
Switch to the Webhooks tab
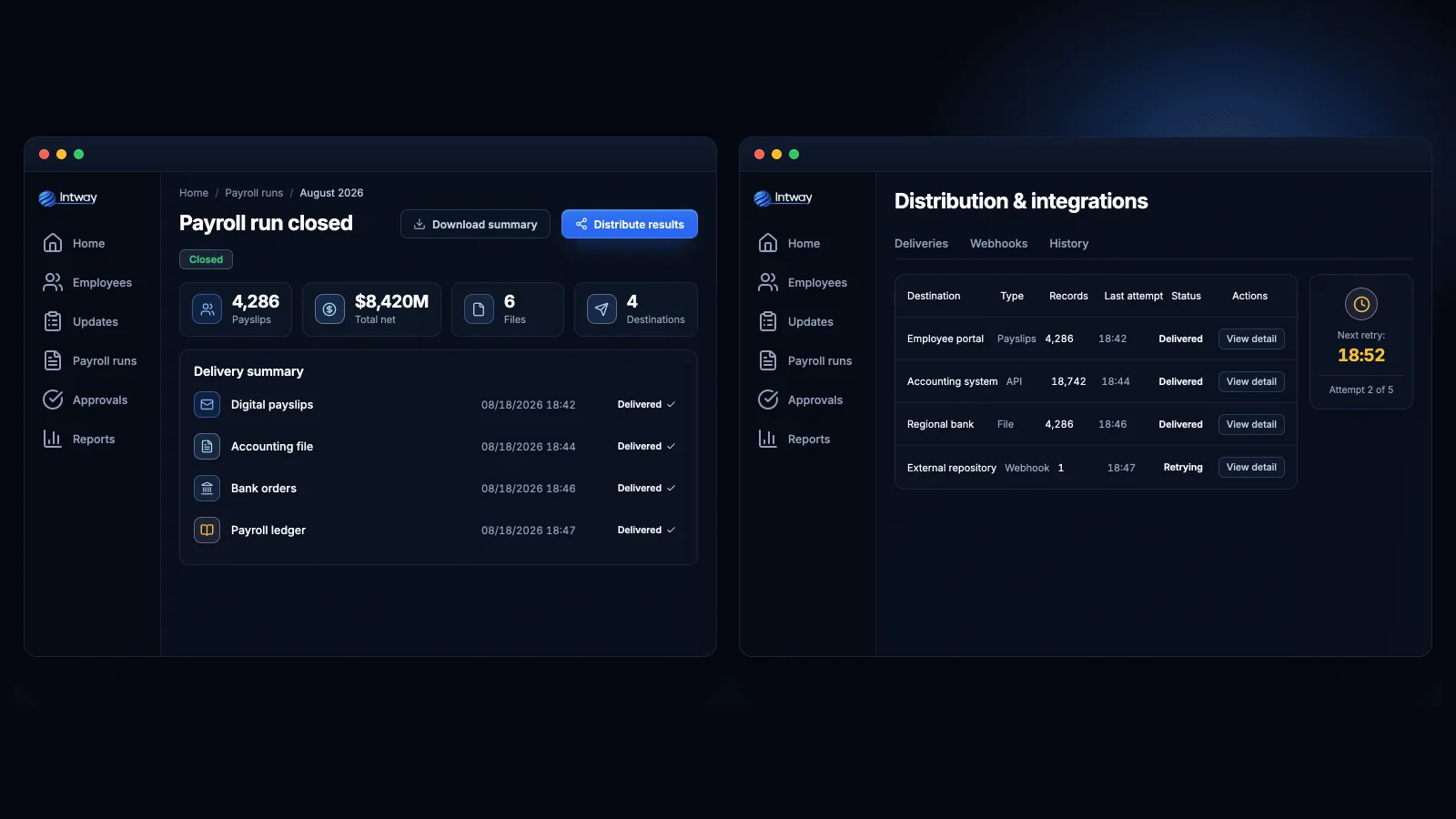point(998,243)
